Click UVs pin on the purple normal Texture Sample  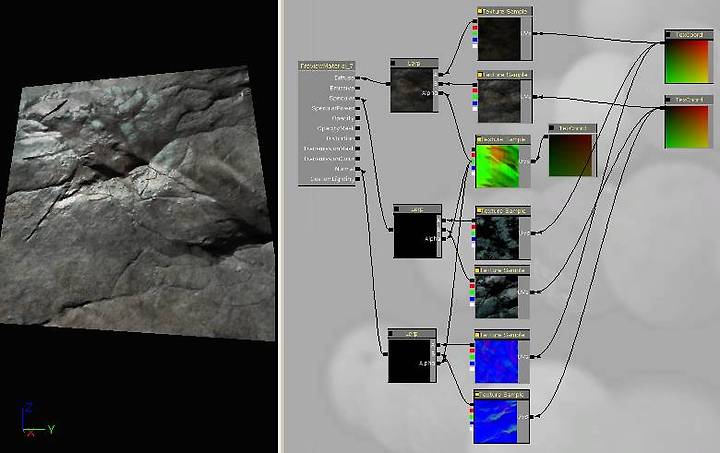[532, 357]
